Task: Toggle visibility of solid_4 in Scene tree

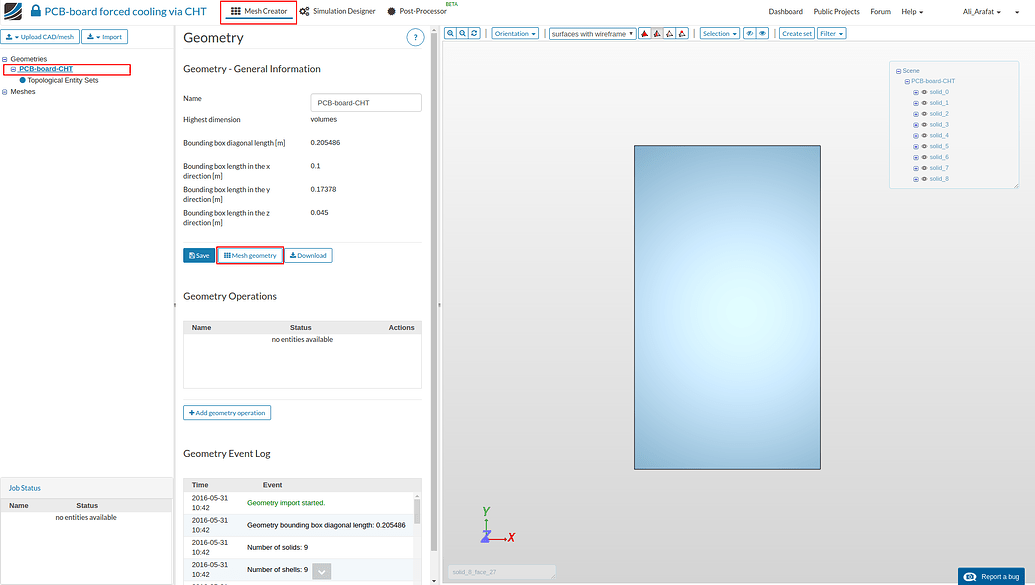Action: 924,135
